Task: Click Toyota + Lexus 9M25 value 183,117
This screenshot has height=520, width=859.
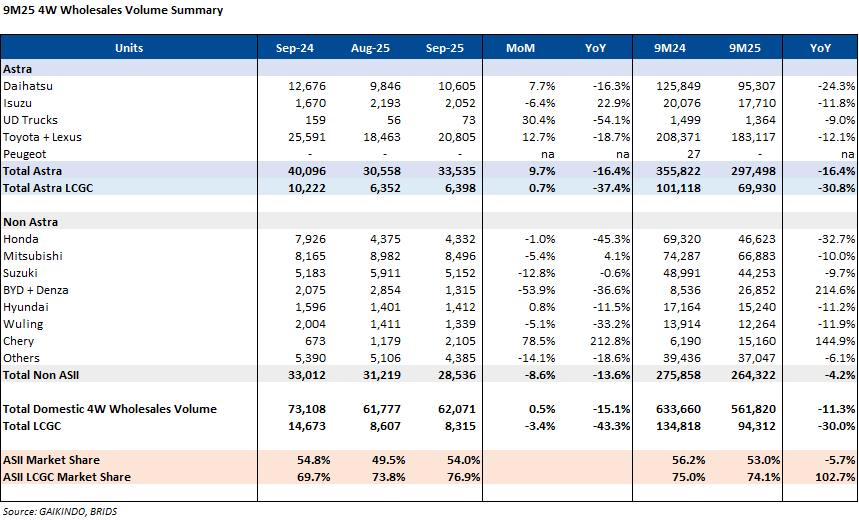Action: click(x=753, y=137)
